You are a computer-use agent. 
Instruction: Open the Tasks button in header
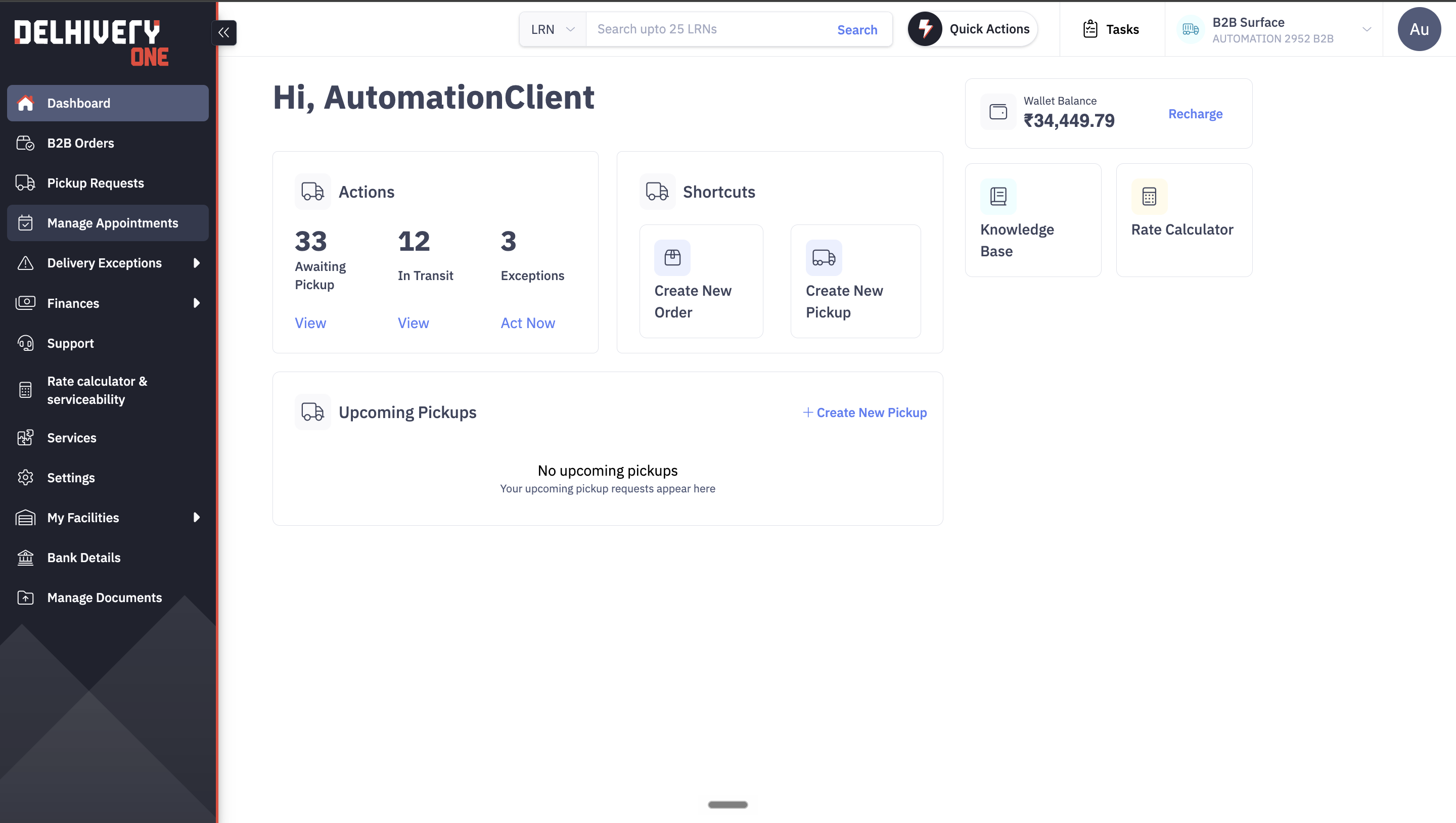1111,29
